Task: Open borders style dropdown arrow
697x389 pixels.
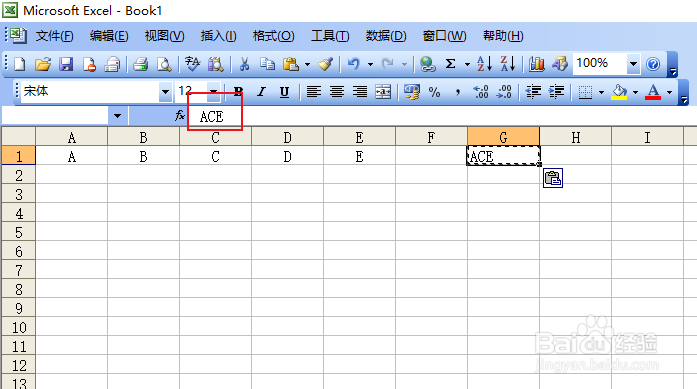Action: (x=601, y=92)
